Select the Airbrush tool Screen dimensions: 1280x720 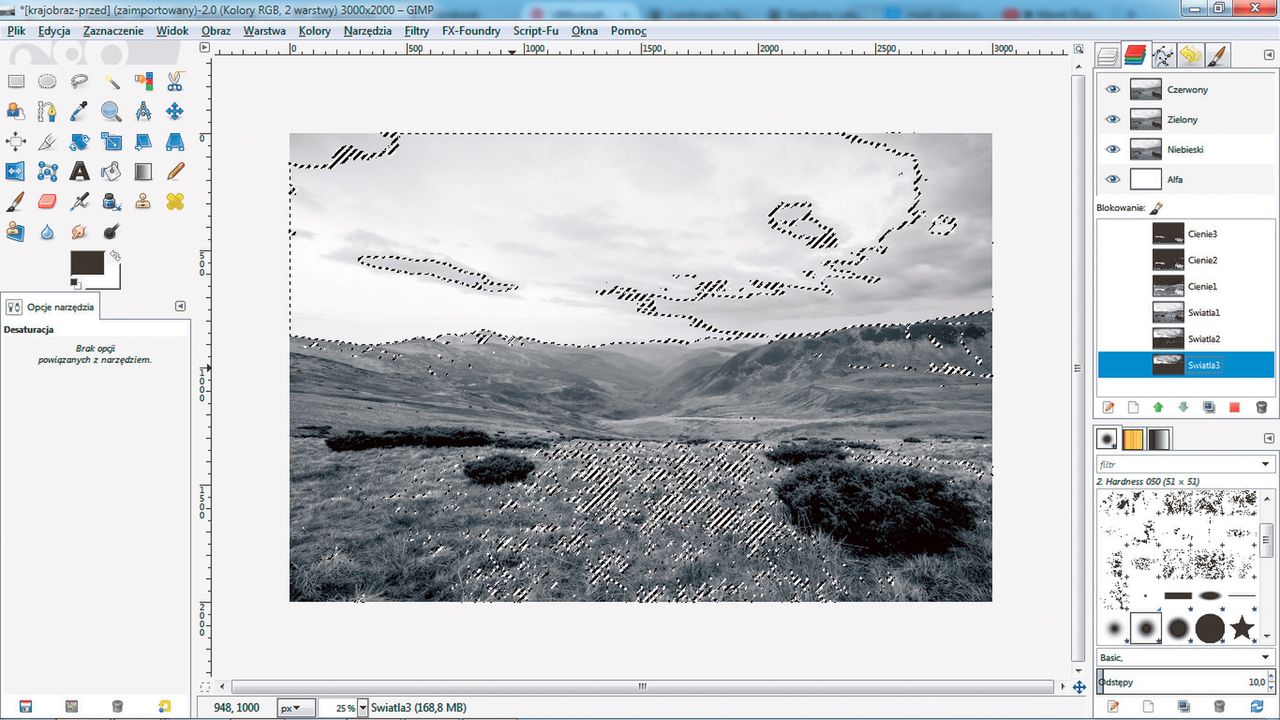tap(79, 202)
